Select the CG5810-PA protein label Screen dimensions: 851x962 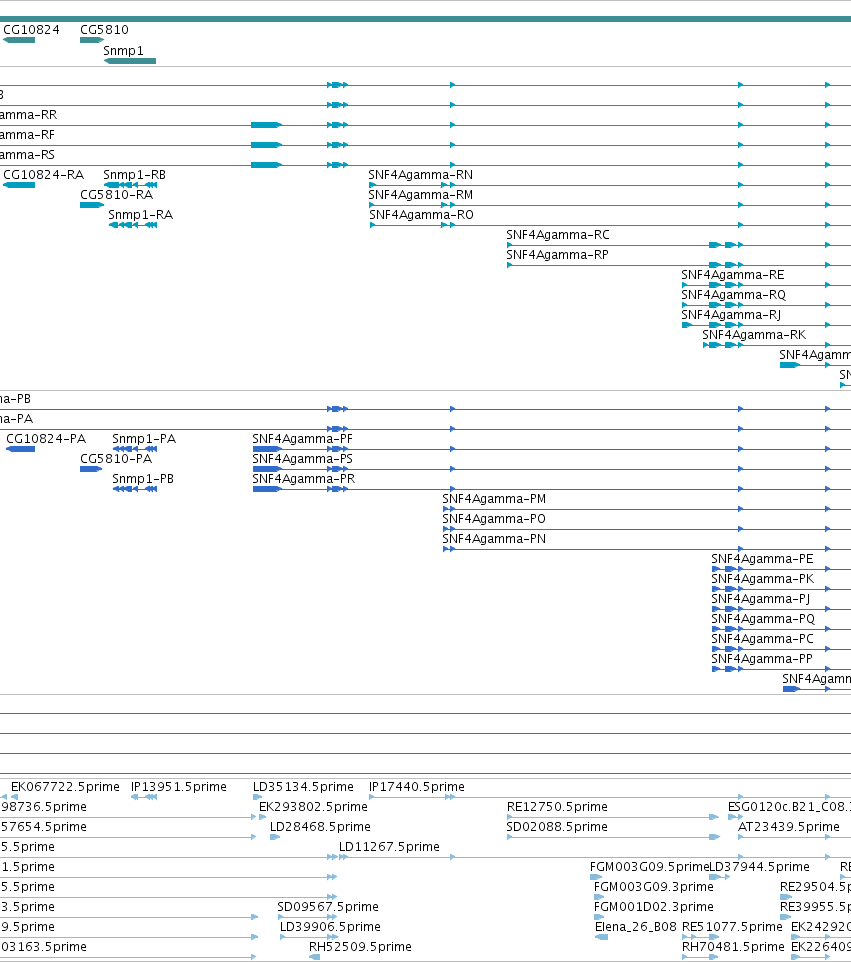coord(116,459)
